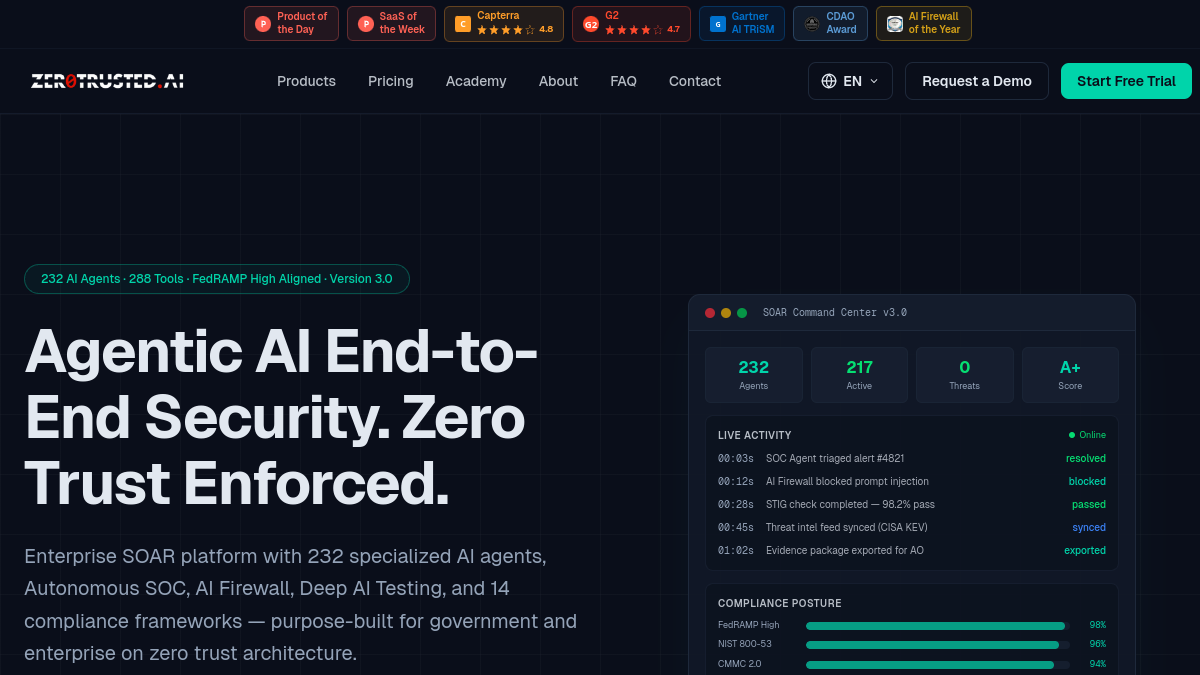The width and height of the screenshot is (1200, 675).
Task: Click the green window dot in SOAR Command Center
Action: tap(742, 313)
